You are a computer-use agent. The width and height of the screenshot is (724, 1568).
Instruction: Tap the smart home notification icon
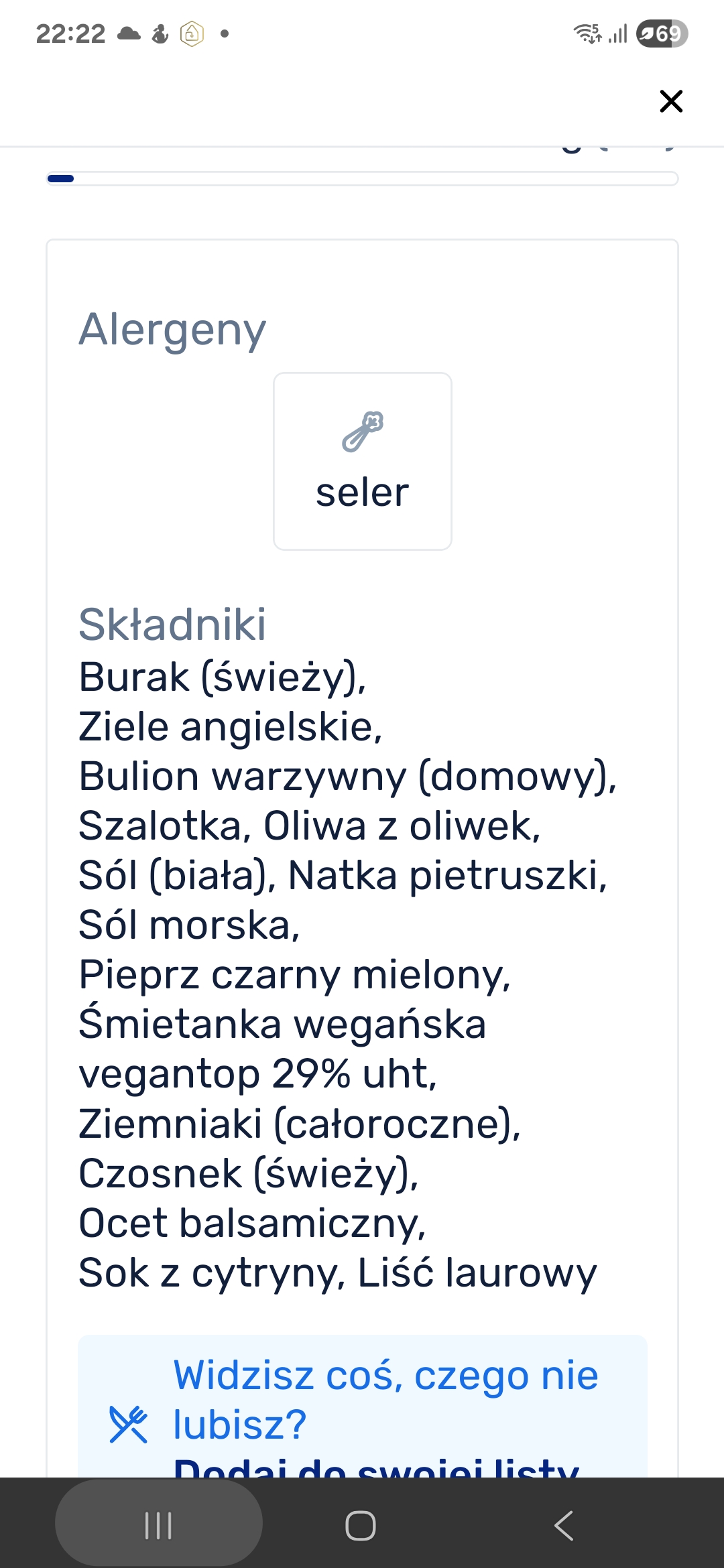192,34
